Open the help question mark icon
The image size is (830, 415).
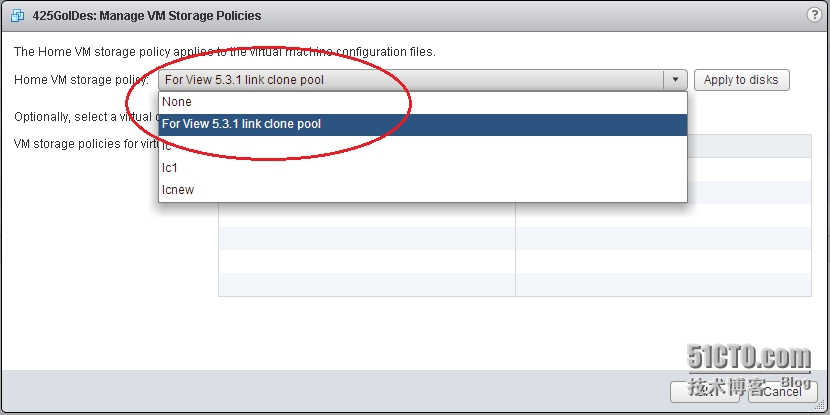pos(815,15)
